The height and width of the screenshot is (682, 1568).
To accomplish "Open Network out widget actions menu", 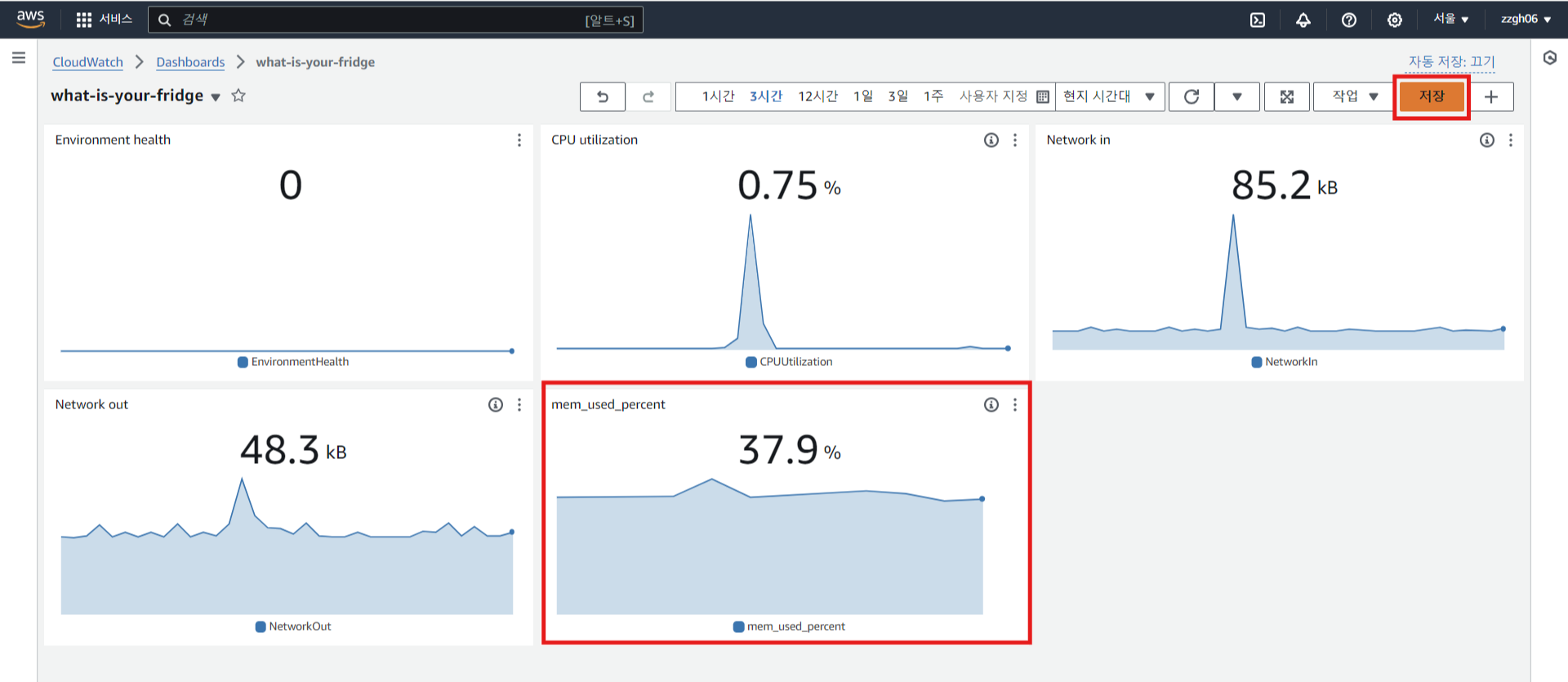I will 519,405.
